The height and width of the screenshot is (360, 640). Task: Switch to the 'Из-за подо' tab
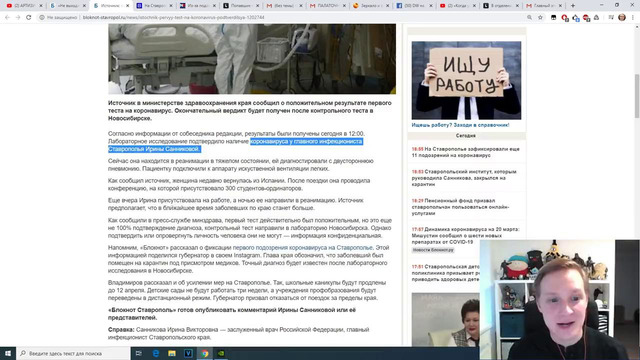[x=198, y=6]
